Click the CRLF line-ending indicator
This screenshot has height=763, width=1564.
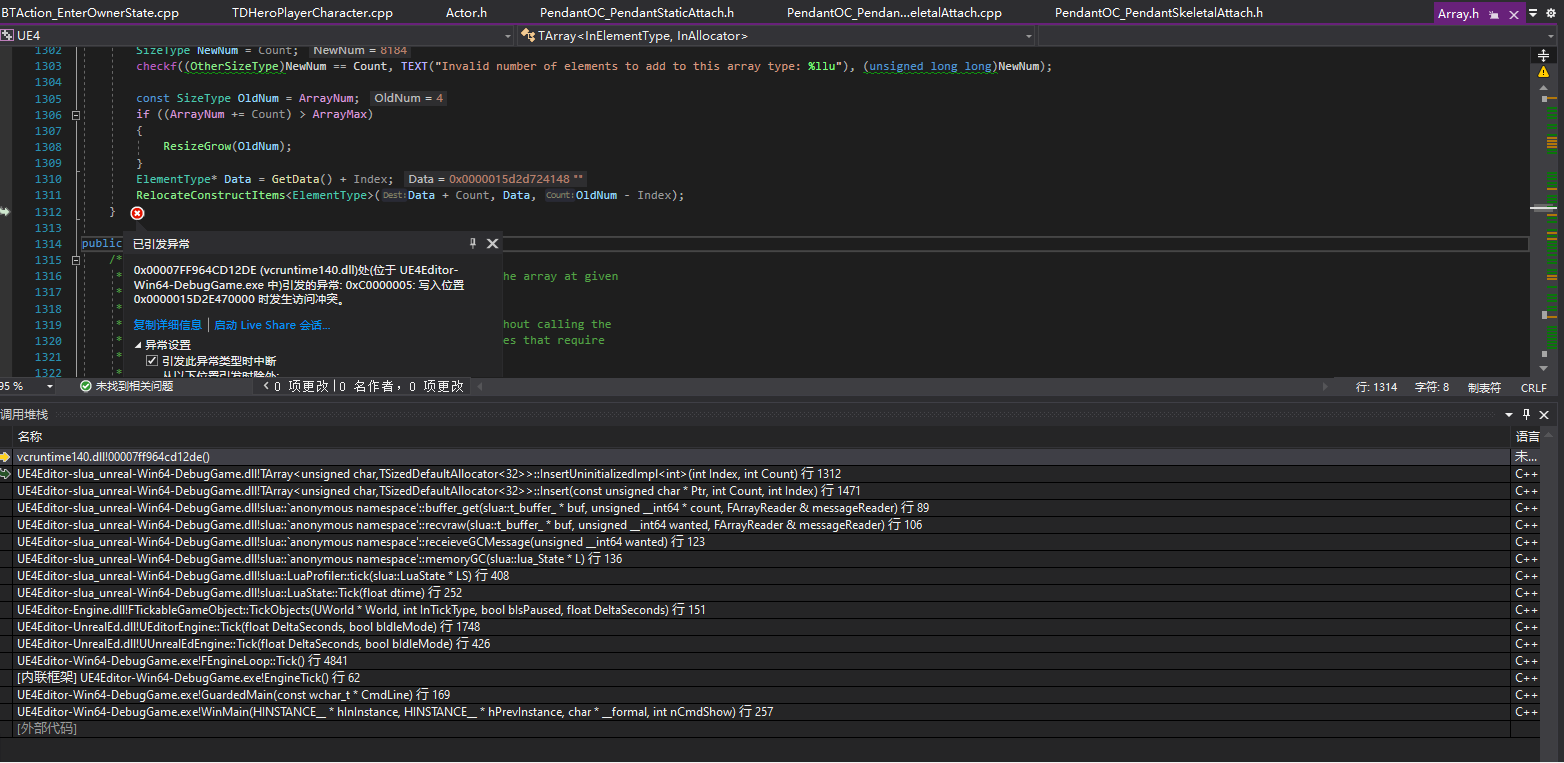(x=1533, y=387)
